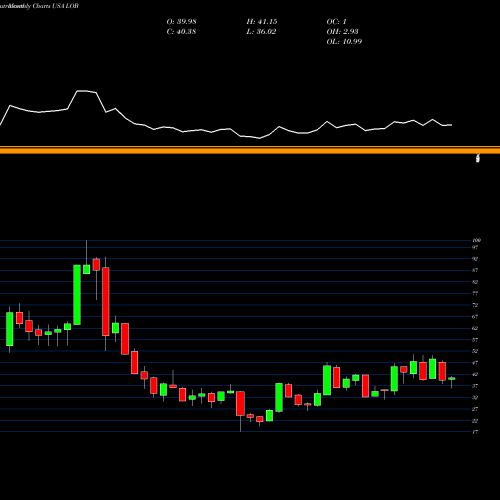This screenshot has height=500, width=500.
Task: Click the last small green candle near 40
Action: (452, 379)
